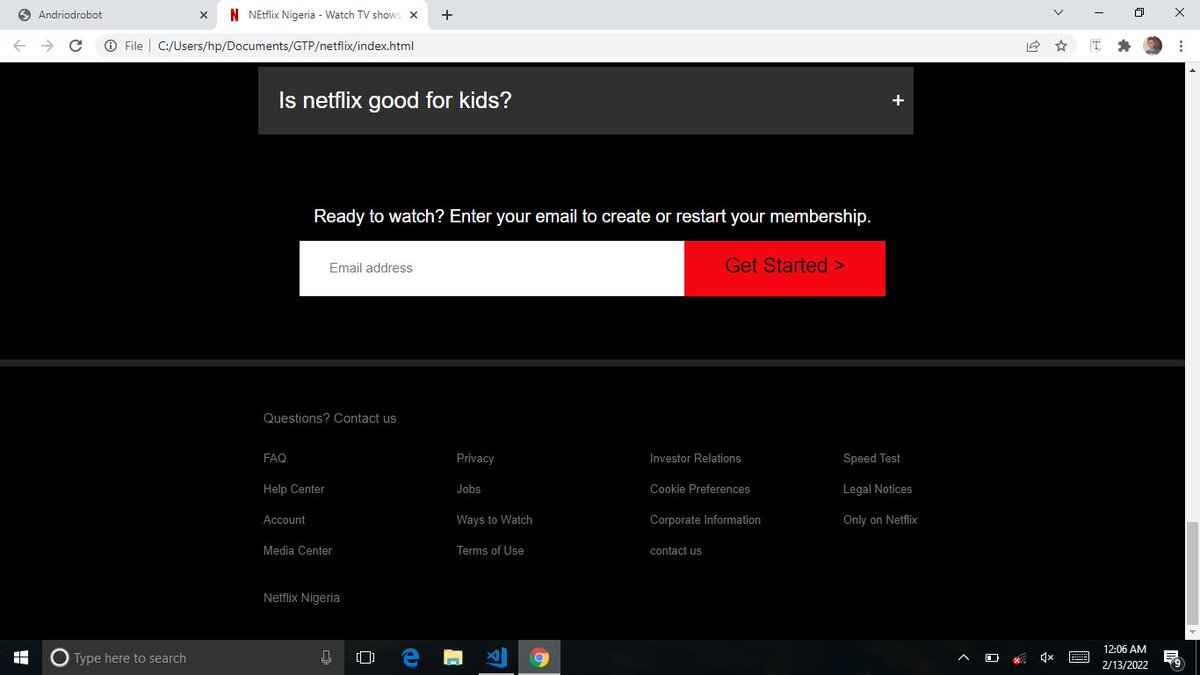1200x675 pixels.
Task: Open the Extensions puzzle icon
Action: [x=1124, y=46]
